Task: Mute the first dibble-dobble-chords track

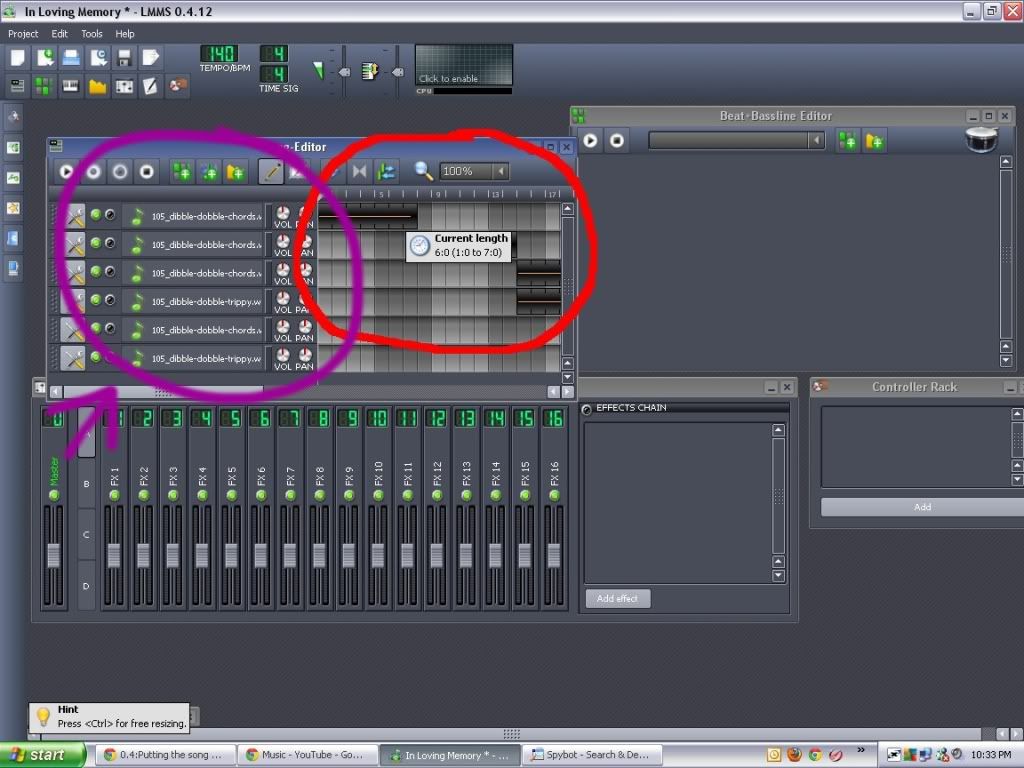Action: [x=96, y=215]
